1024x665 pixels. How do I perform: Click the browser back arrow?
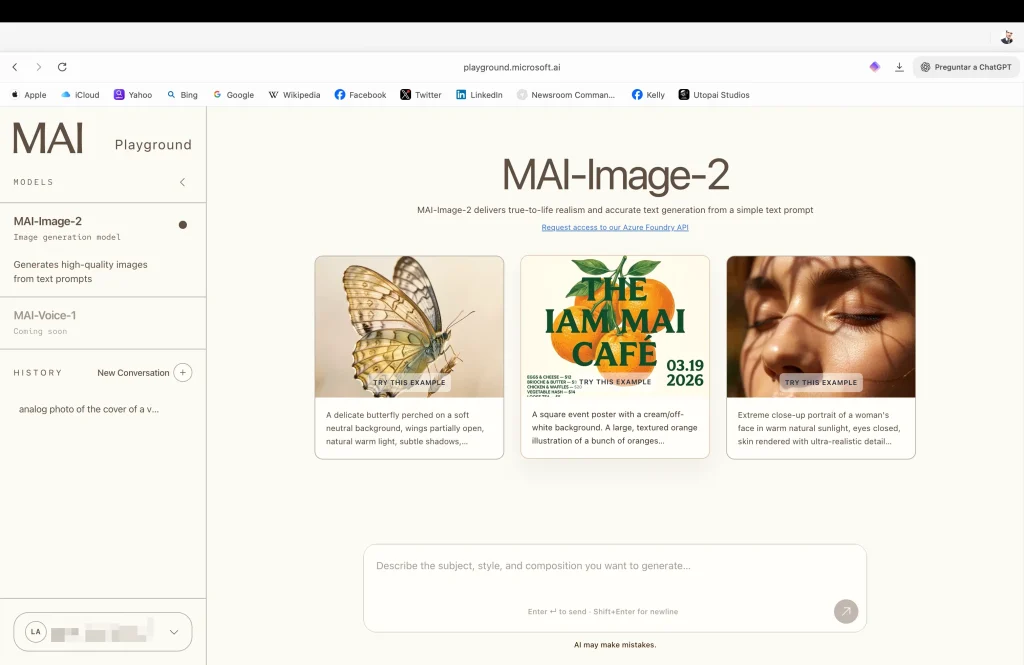coord(14,66)
